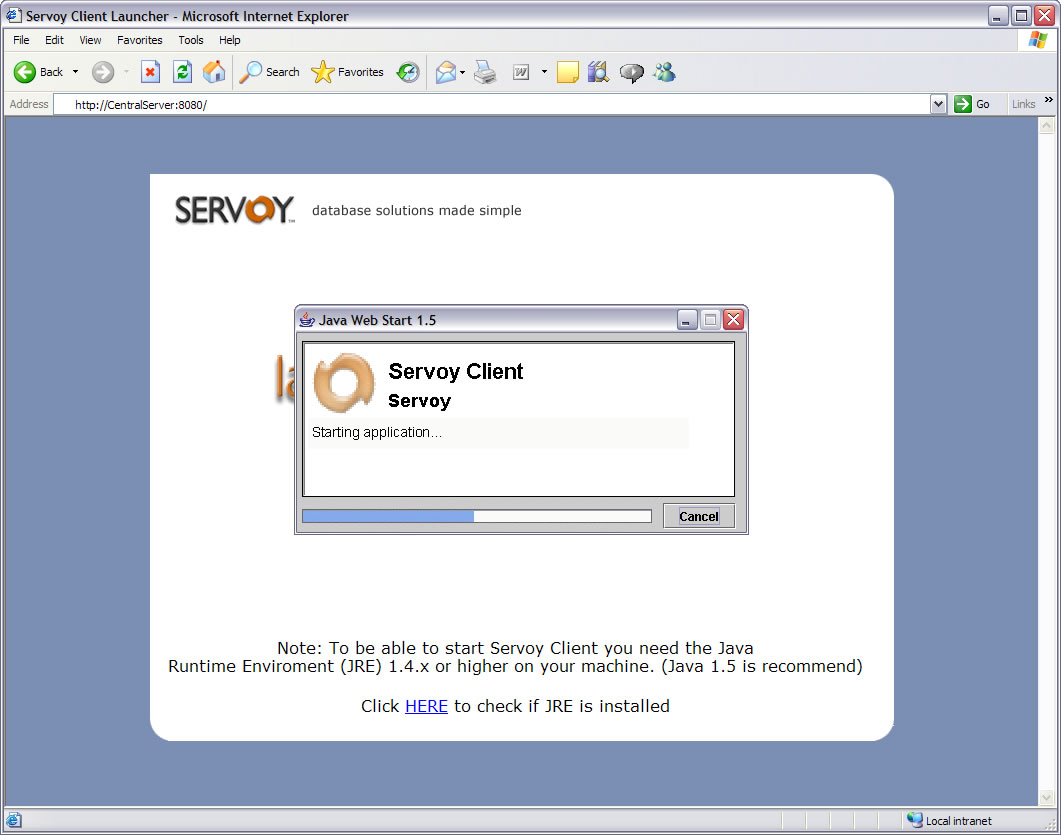This screenshot has height=835, width=1061.
Task: Expand the Mail button dropdown arrow
Action: pyautogui.click(x=462, y=72)
